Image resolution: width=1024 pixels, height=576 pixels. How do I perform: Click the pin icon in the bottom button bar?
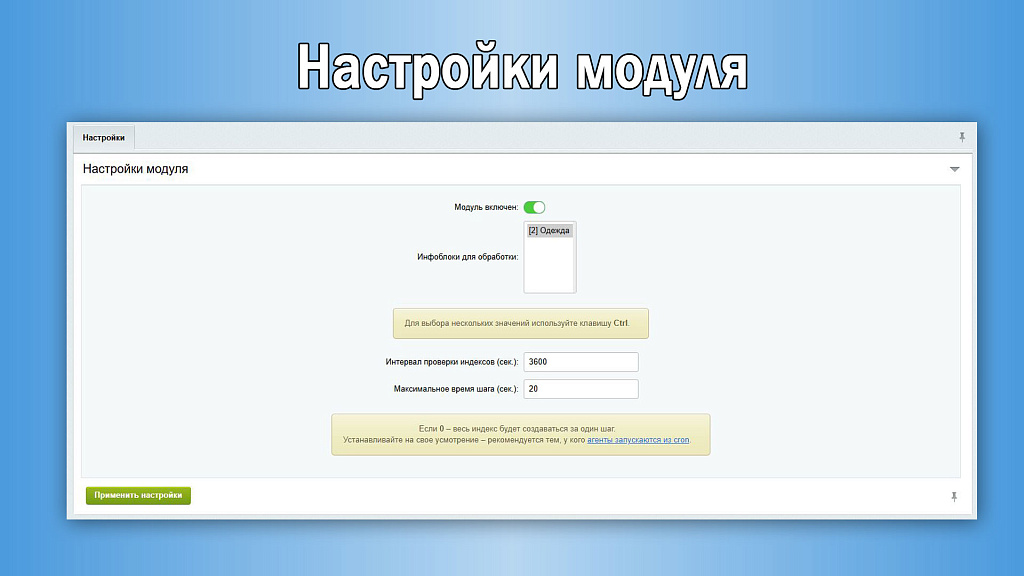tap(954, 496)
